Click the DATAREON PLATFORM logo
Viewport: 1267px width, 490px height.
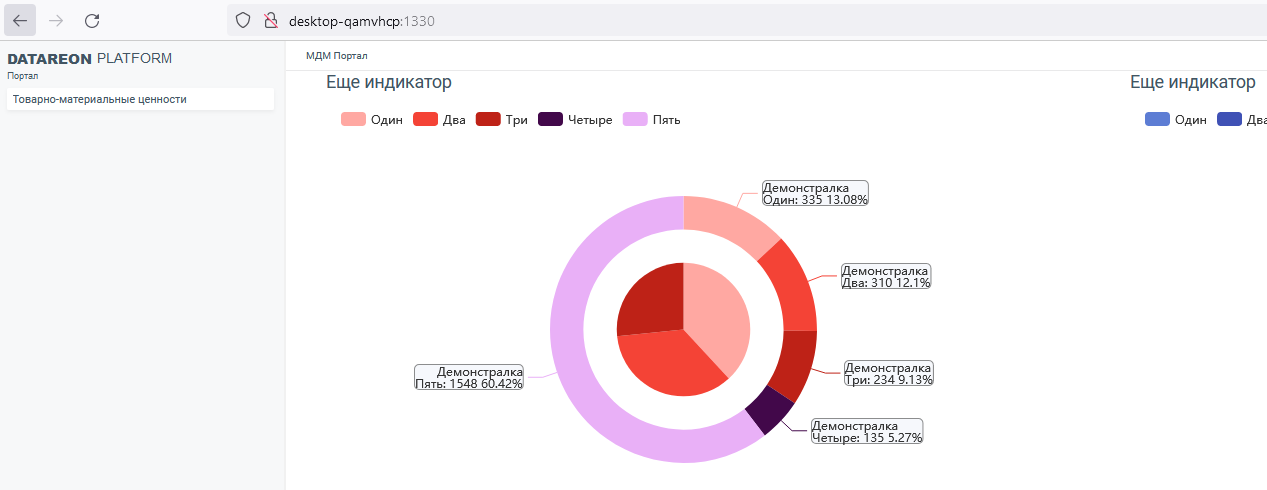pyautogui.click(x=90, y=59)
